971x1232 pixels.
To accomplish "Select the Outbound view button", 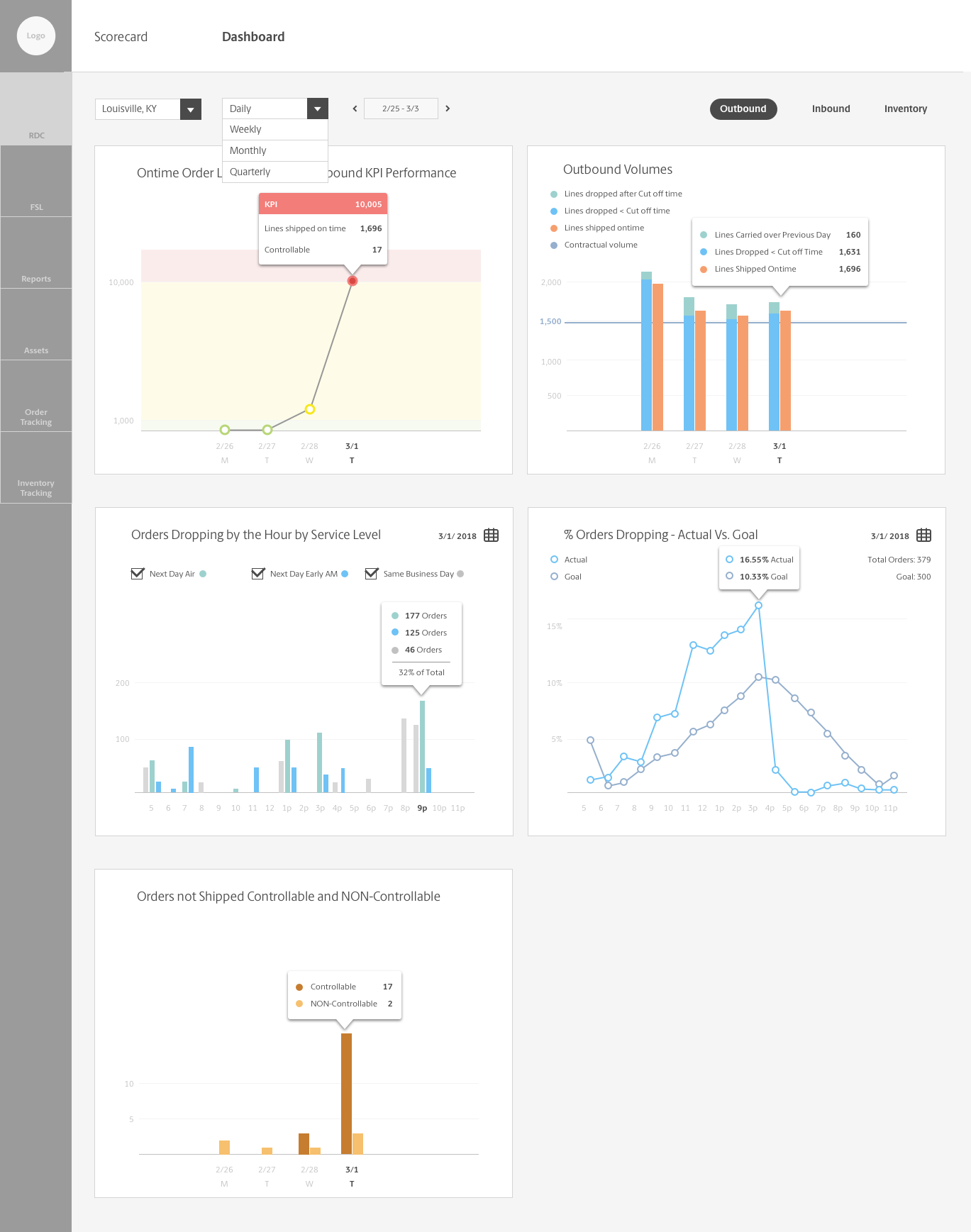I will click(x=743, y=109).
